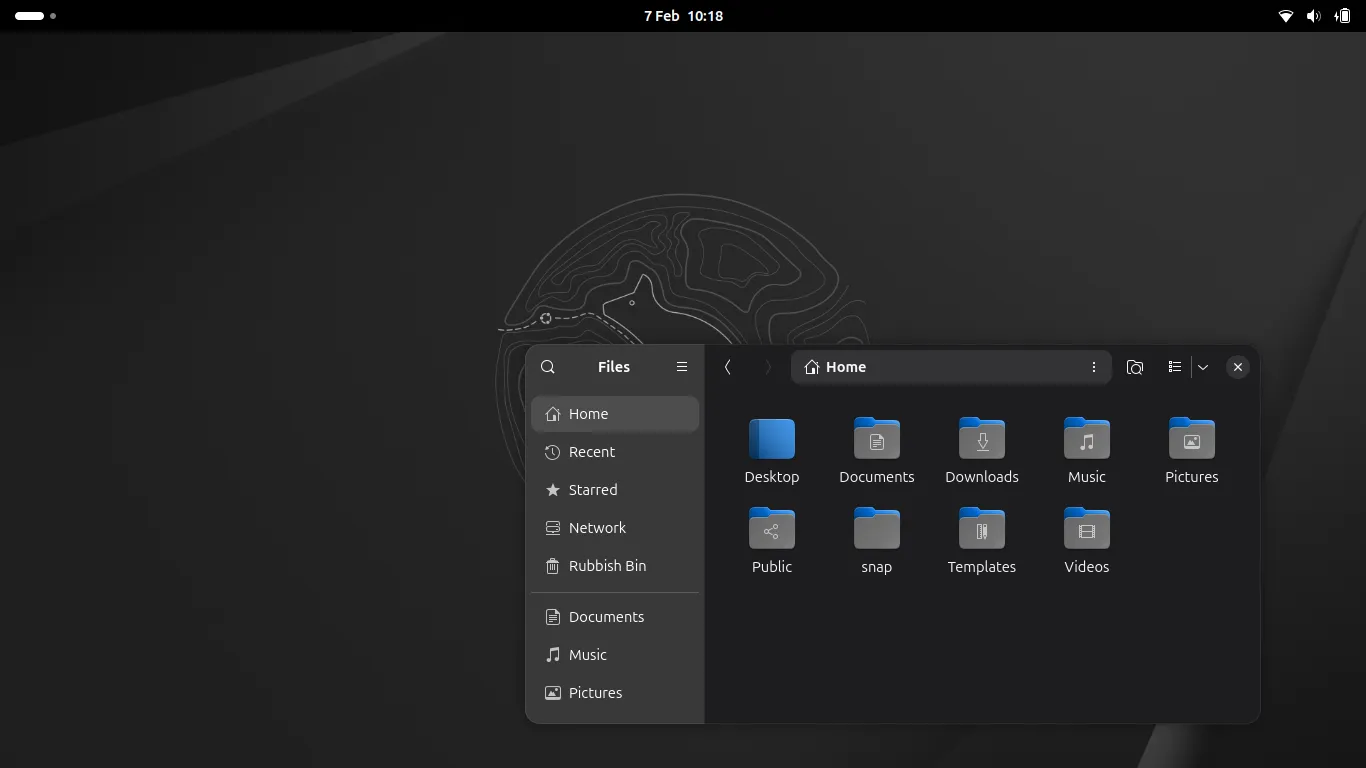Open the Rubbish Bin

pyautogui.click(x=607, y=566)
